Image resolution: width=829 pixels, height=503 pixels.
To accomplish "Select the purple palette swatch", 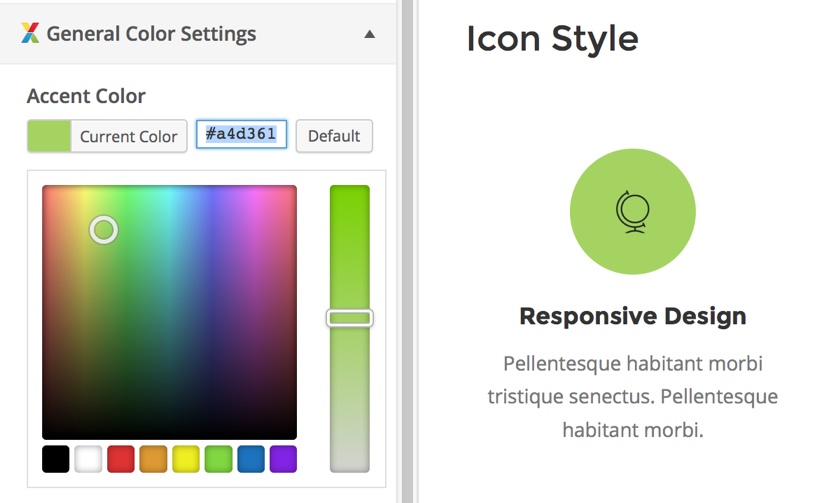I will (x=283, y=459).
